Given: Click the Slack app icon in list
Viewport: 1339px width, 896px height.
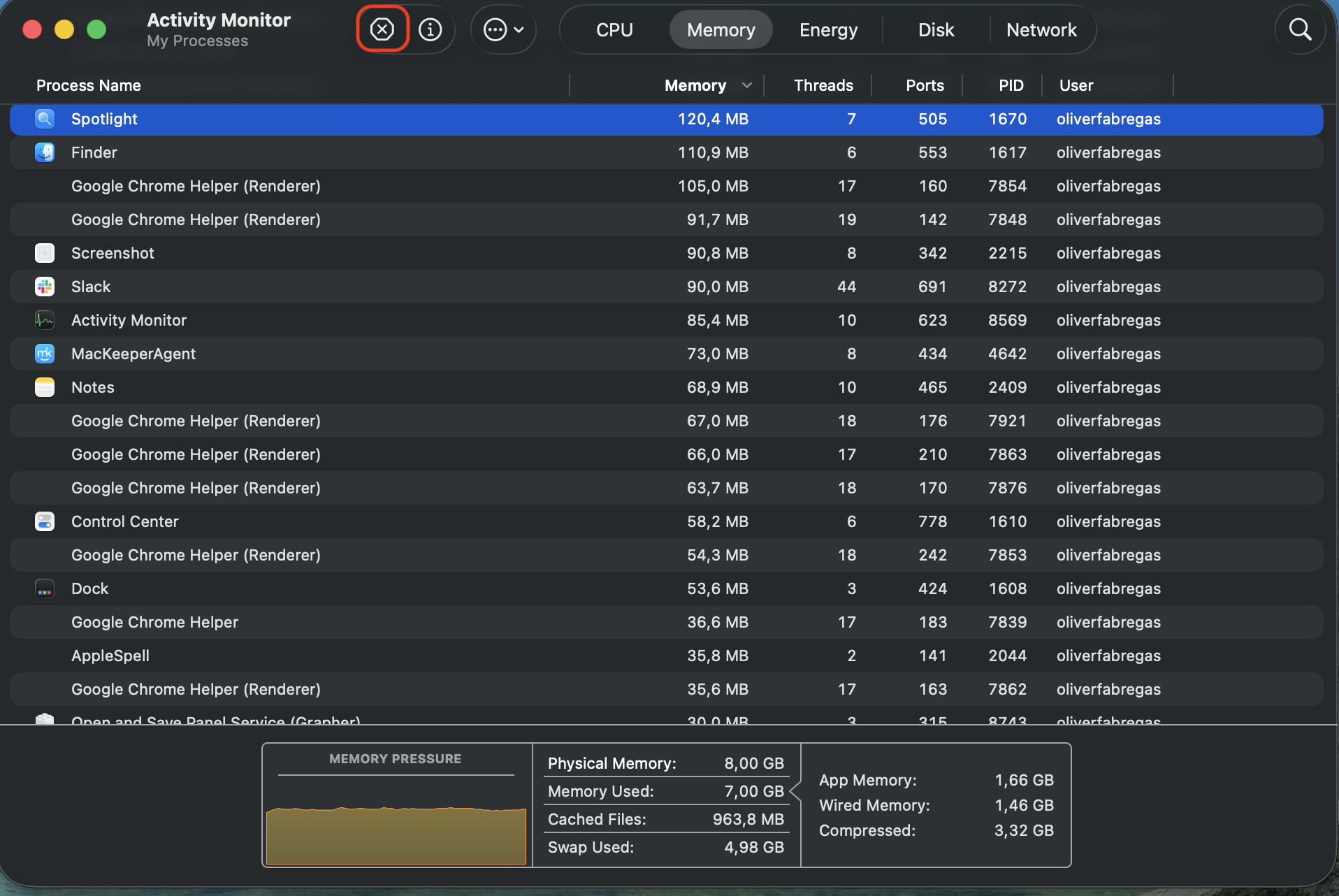Looking at the screenshot, I should [x=45, y=287].
